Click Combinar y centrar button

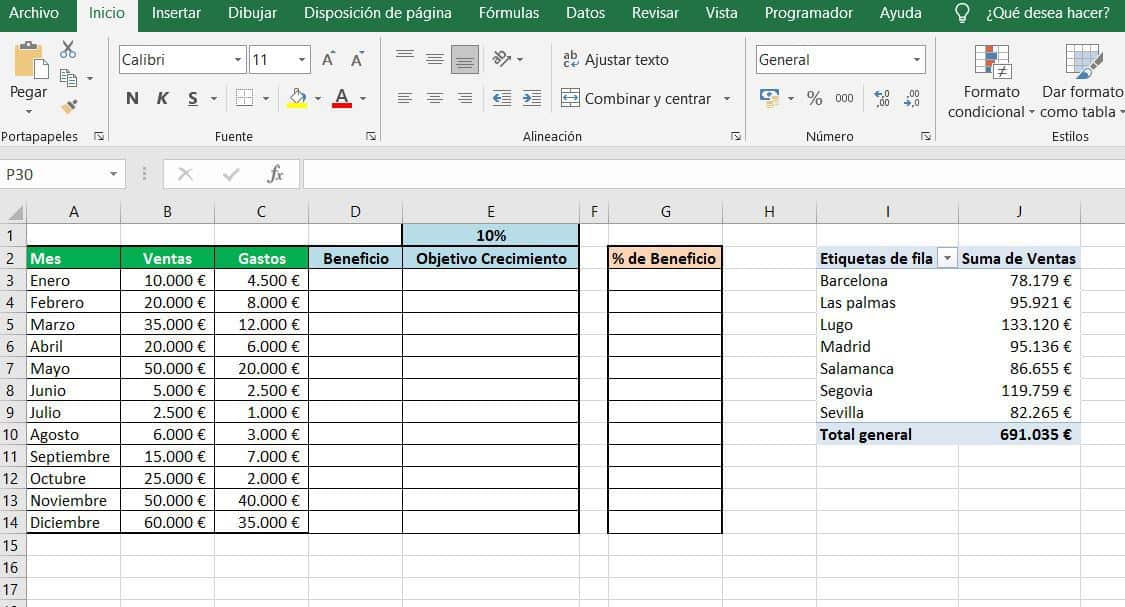(637, 98)
